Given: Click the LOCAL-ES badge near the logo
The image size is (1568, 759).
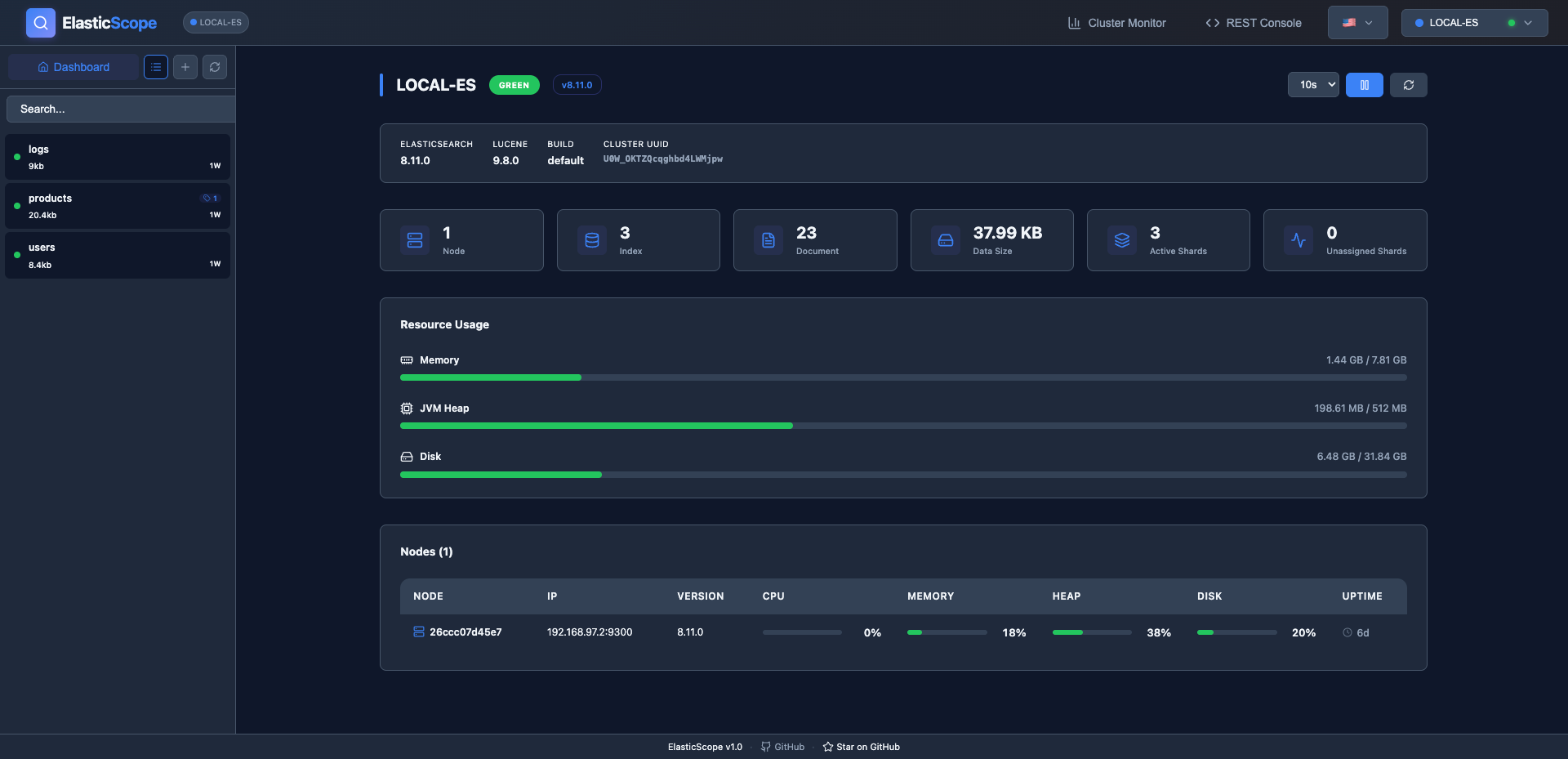Looking at the screenshot, I should click(215, 22).
